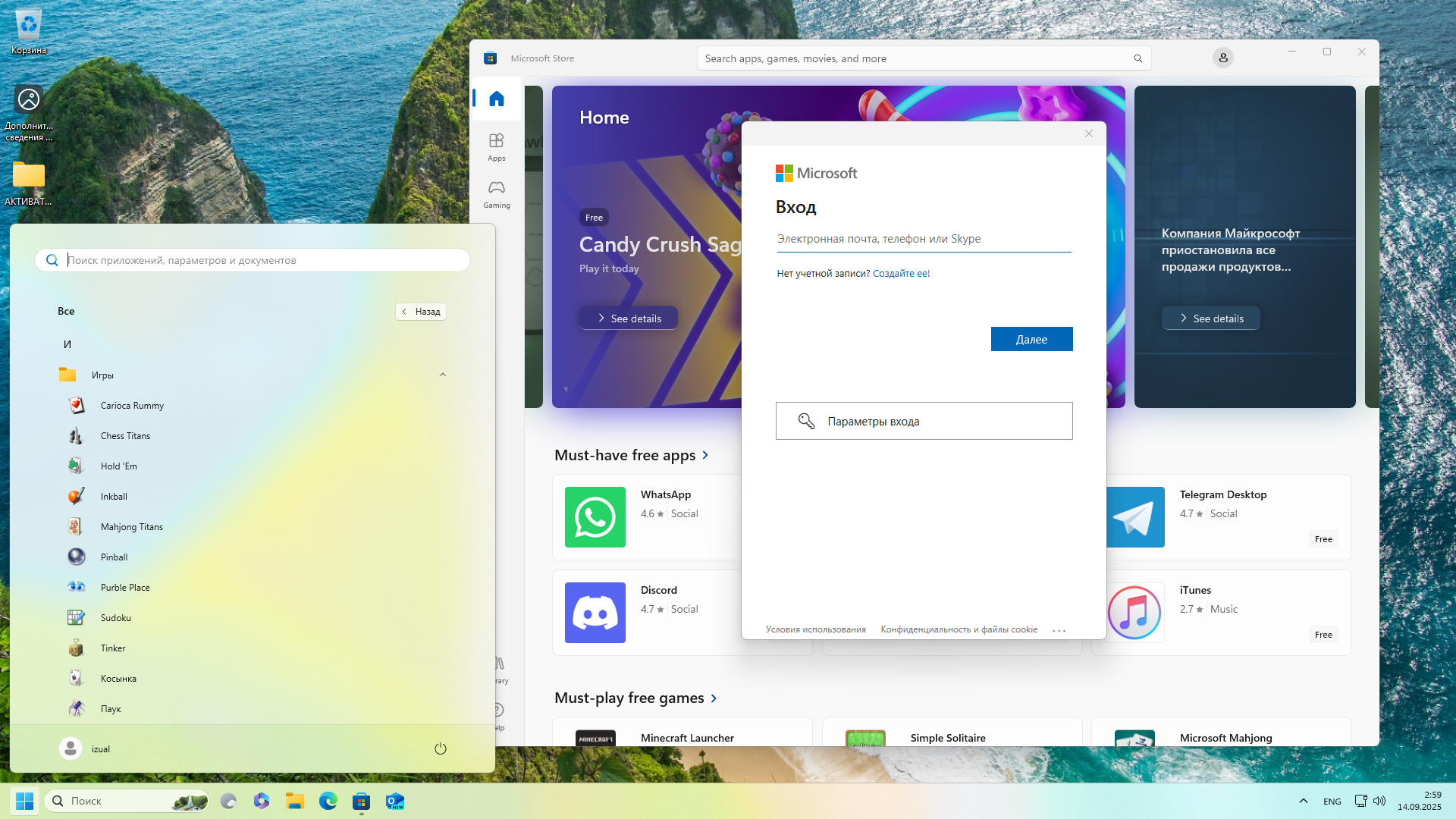Click the email, phone or Skype field
This screenshot has width=1456, height=819.
click(924, 239)
